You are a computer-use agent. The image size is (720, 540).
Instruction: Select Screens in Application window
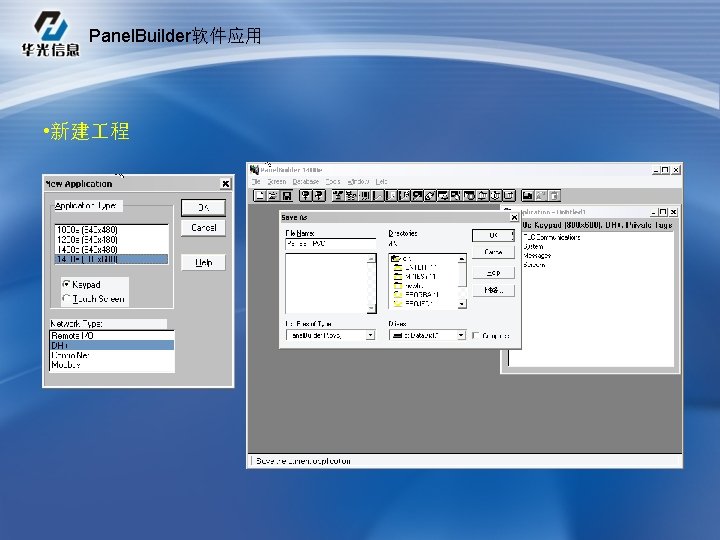[534, 265]
